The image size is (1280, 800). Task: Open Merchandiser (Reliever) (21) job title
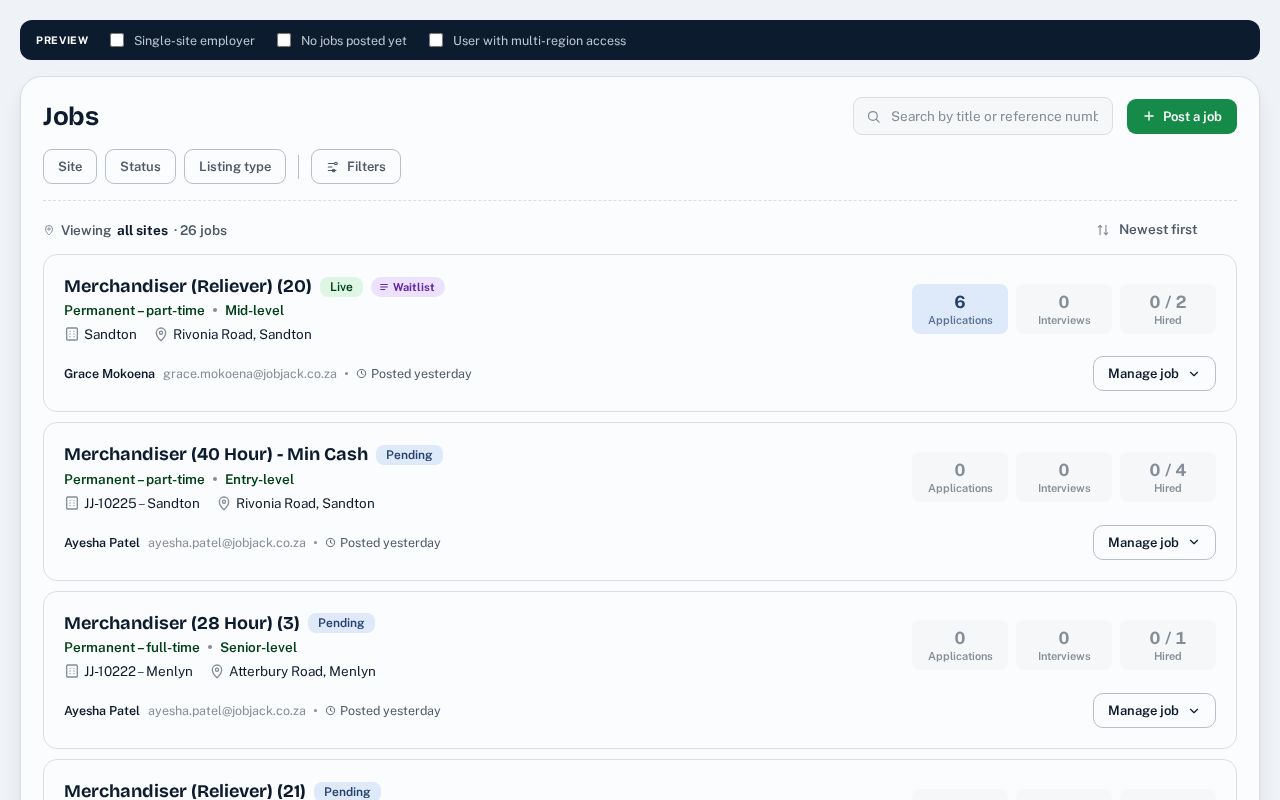185,790
